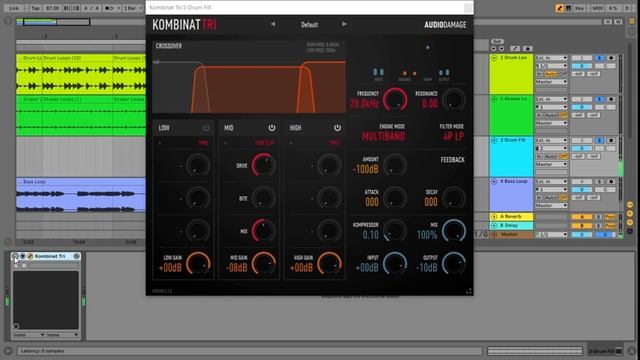Screen dimensions: 640x360
Task: Click the filter FREQUENCY knob
Action: click(x=395, y=100)
